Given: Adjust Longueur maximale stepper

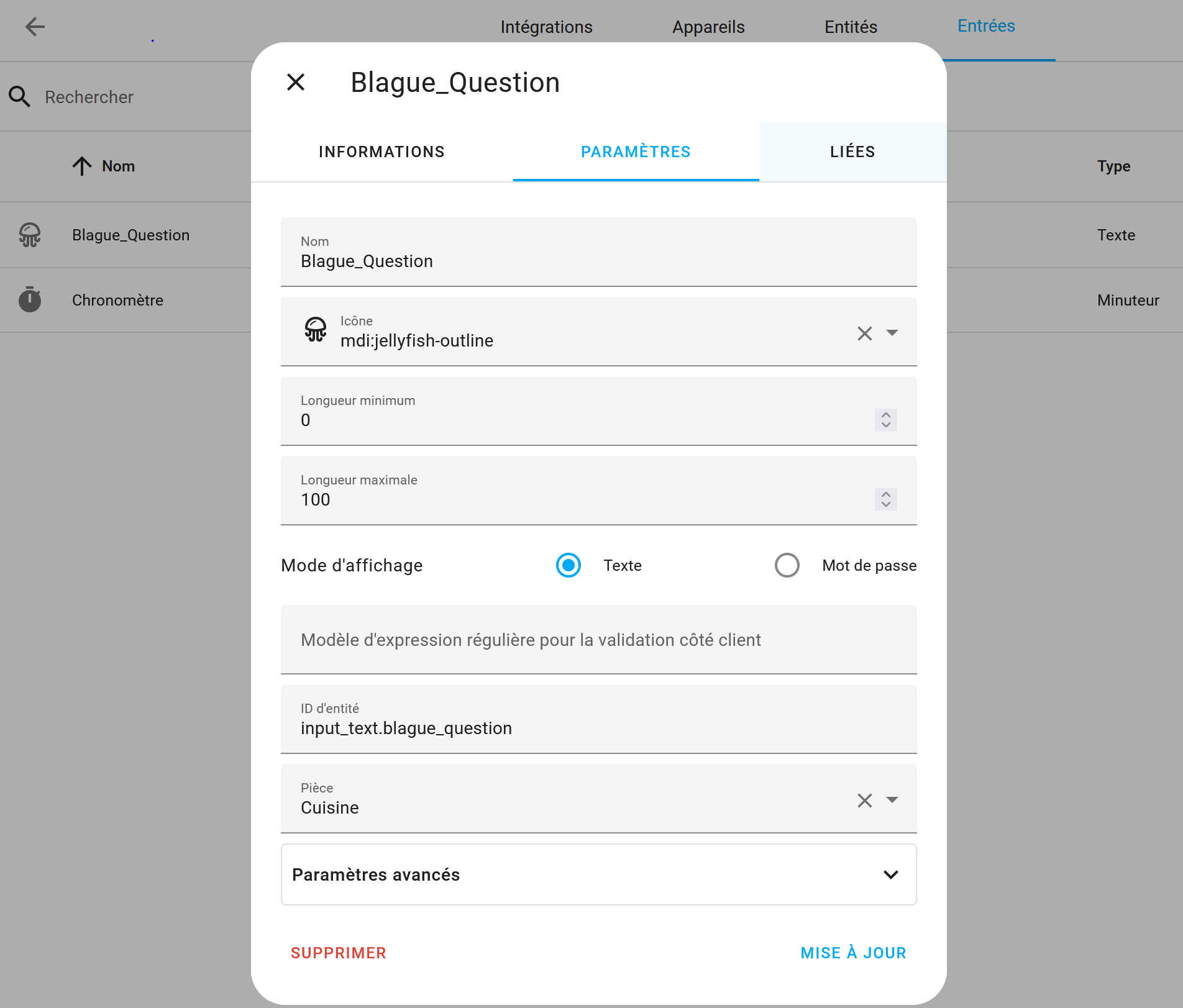Looking at the screenshot, I should click(x=886, y=499).
